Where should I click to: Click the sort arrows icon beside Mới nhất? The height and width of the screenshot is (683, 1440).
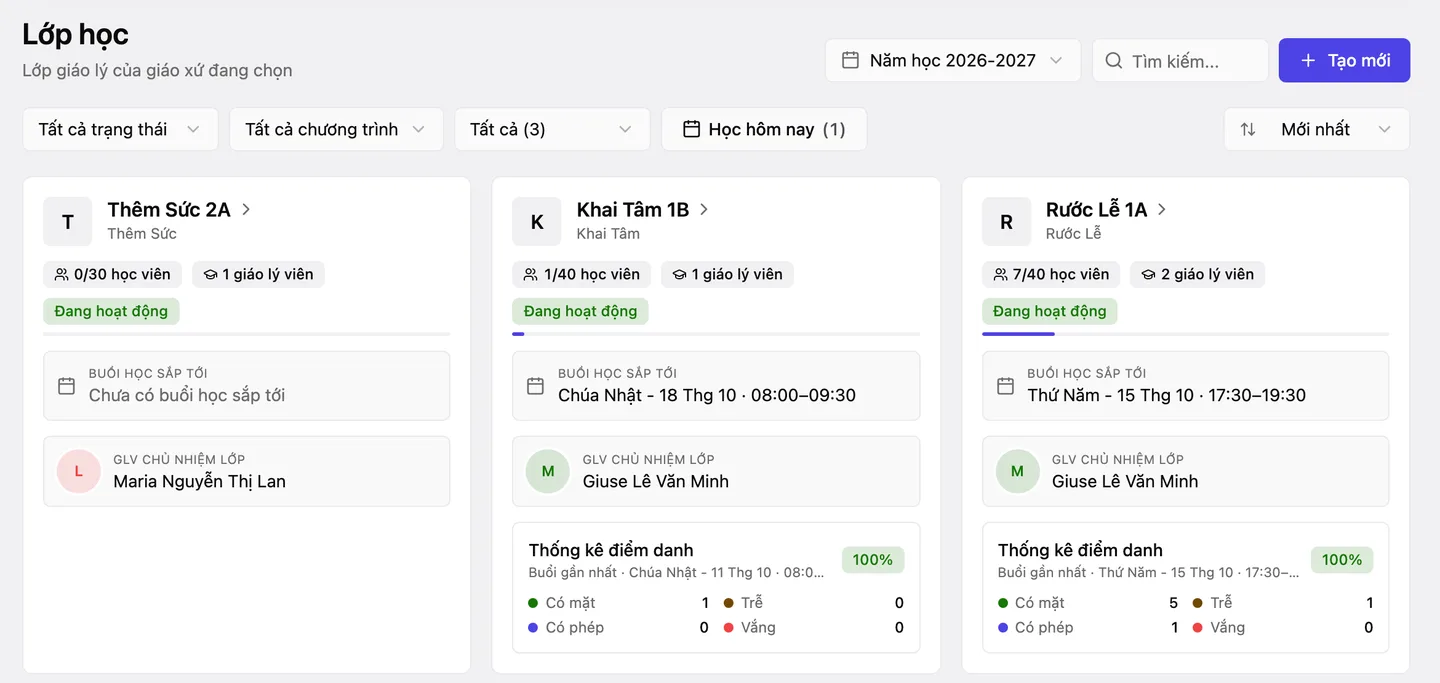point(1248,129)
